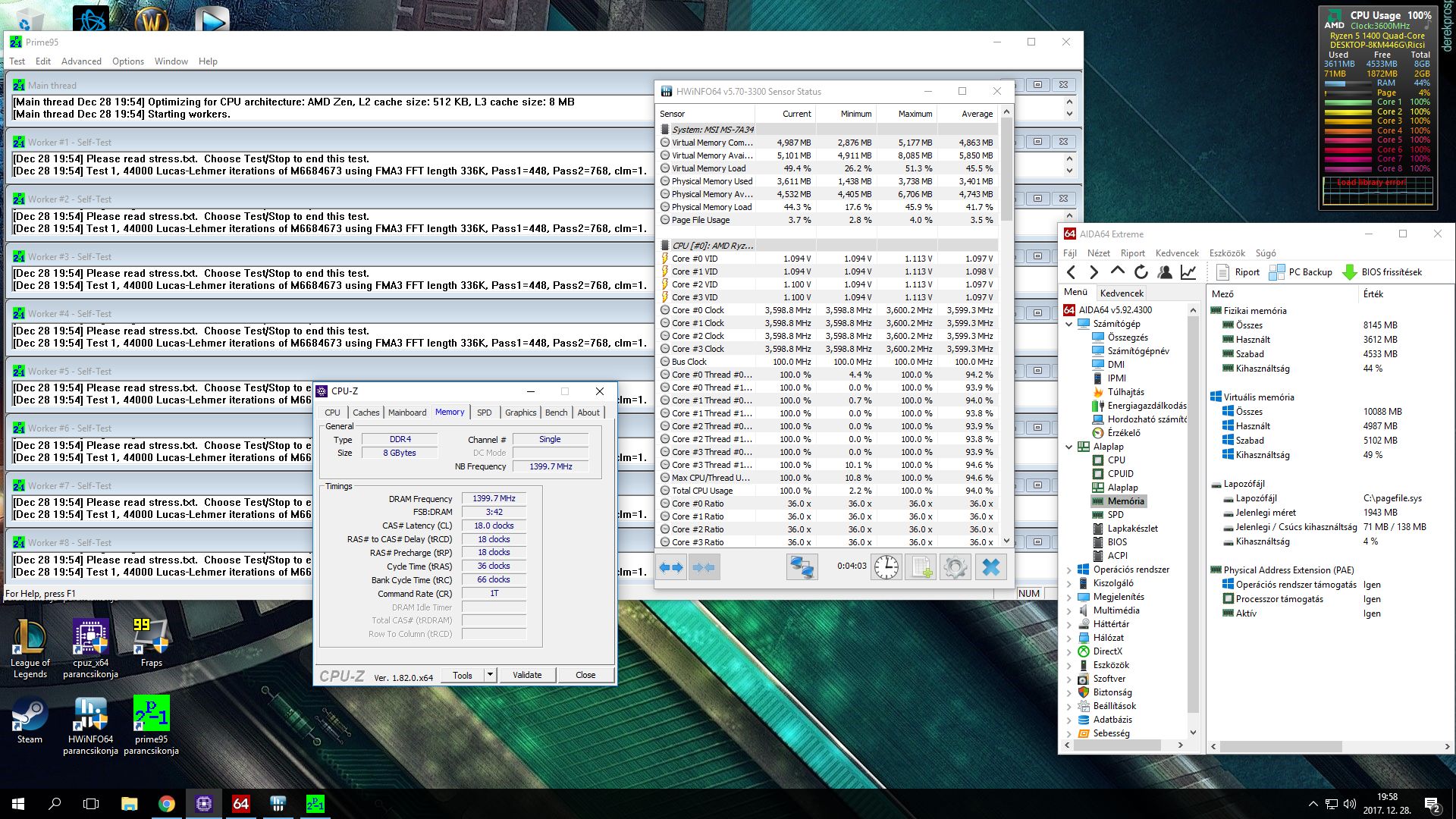Click BIOS frissítések in AIDA64 toolbar
The image size is (1456, 819).
(x=1382, y=272)
